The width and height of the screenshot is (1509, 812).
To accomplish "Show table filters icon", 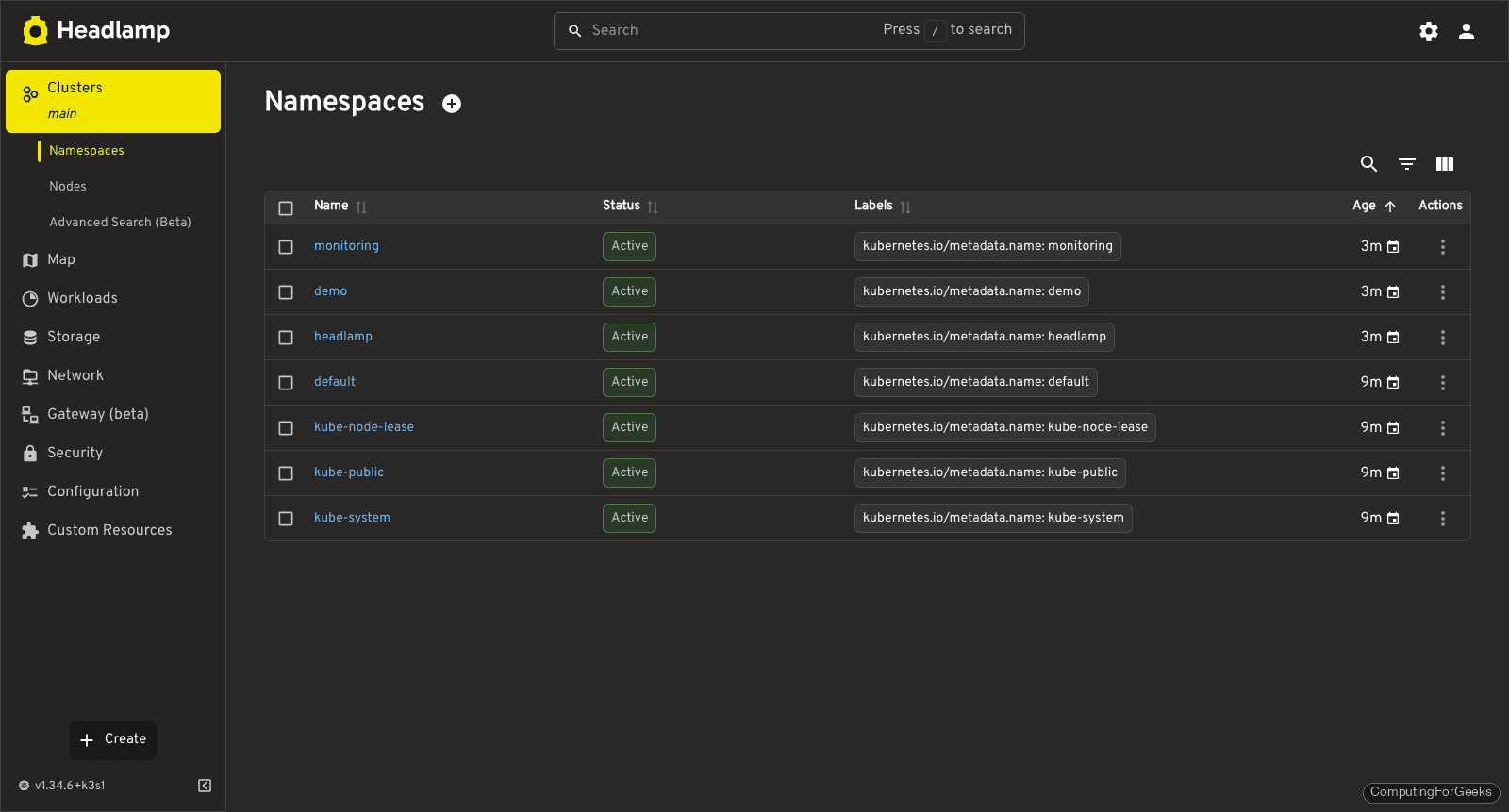I will (x=1407, y=164).
